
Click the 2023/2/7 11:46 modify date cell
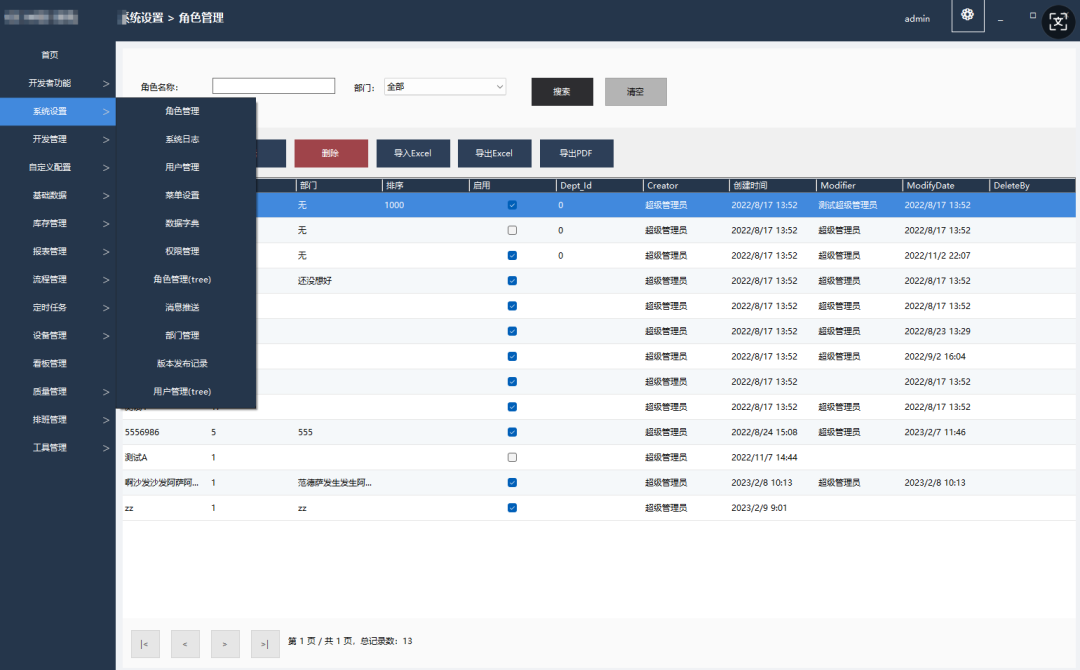[x=935, y=432]
